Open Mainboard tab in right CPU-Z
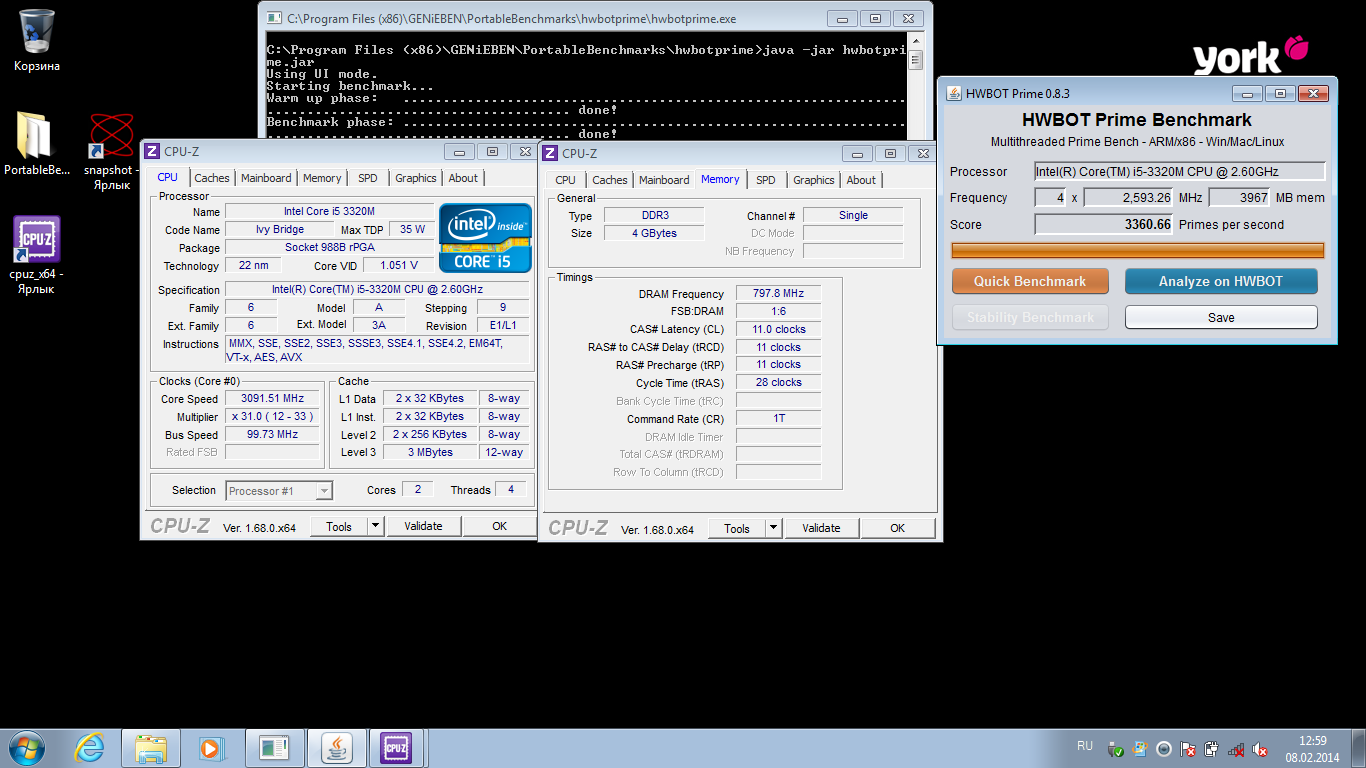Viewport: 1366px width, 768px height. tap(664, 180)
